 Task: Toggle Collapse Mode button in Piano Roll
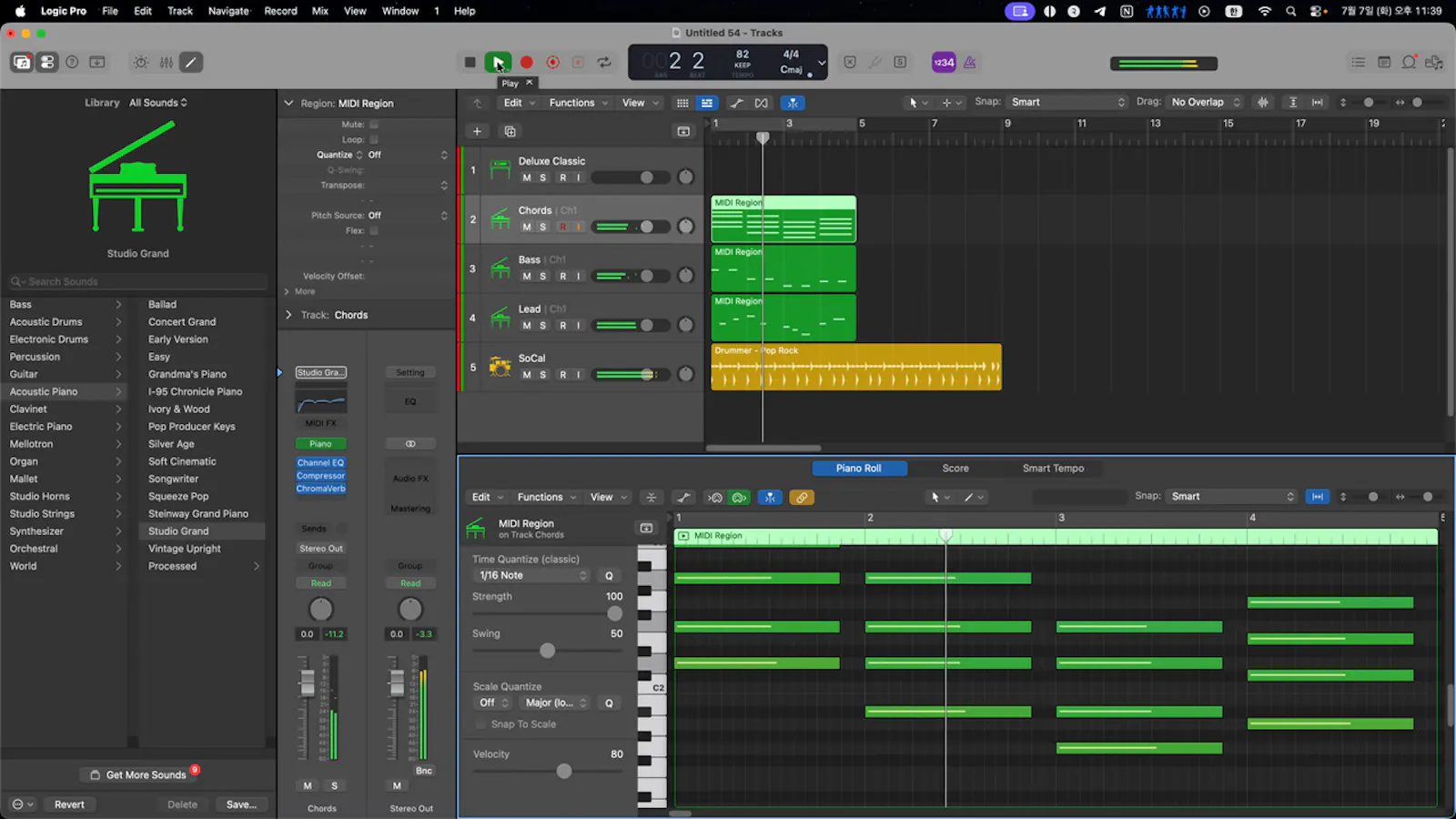651,497
